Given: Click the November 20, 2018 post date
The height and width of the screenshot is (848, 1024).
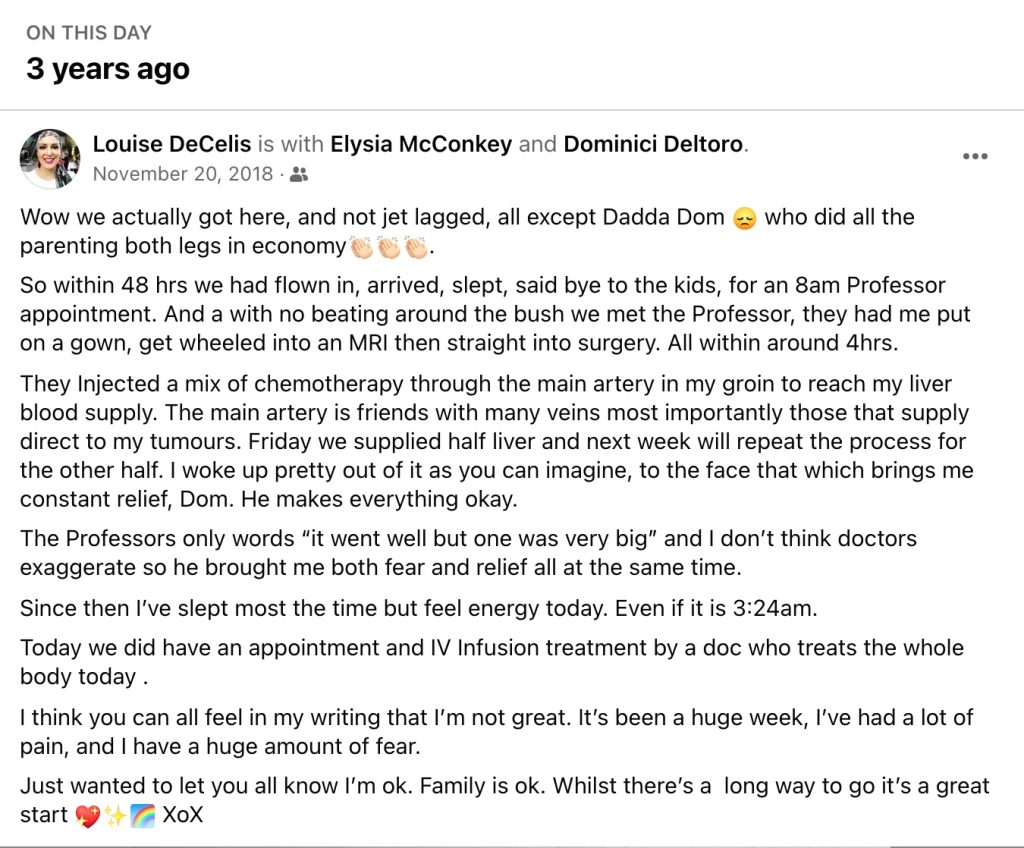Looking at the screenshot, I should (183, 174).
